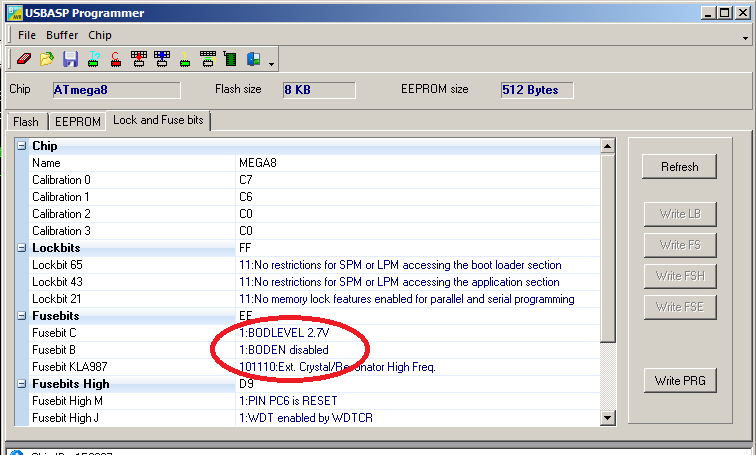Click the verify chip against buffer icon
Viewport: 756px width, 455px height.
coord(208,59)
